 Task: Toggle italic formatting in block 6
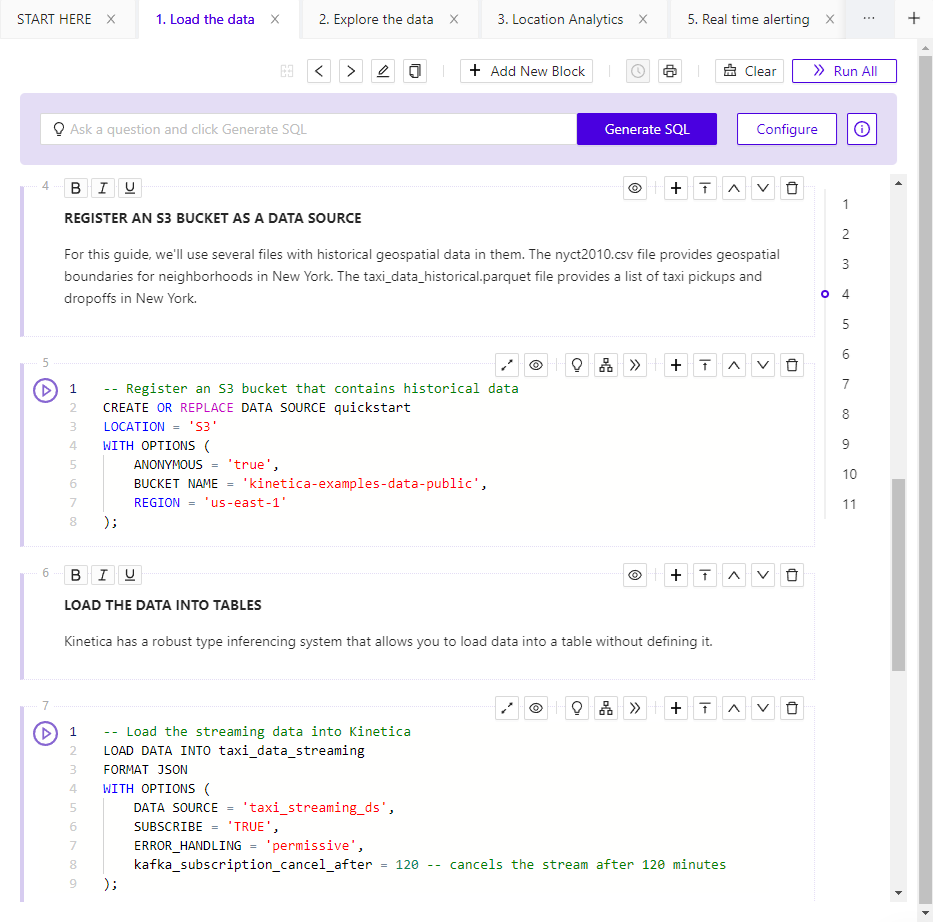click(102, 574)
